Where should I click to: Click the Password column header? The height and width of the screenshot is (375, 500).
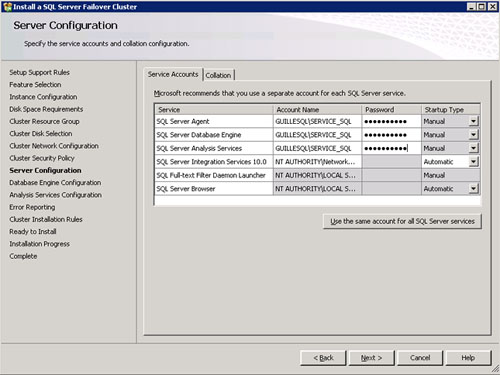click(x=391, y=110)
